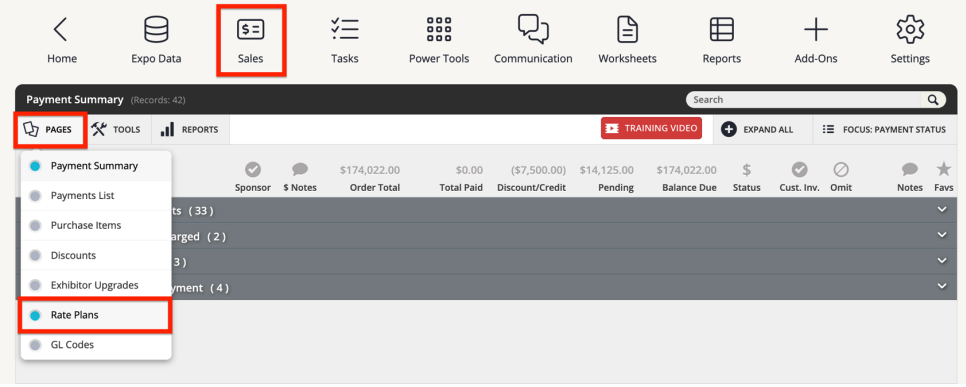966x387 pixels.
Task: Open the Pages dropdown menu
Action: pos(51,129)
